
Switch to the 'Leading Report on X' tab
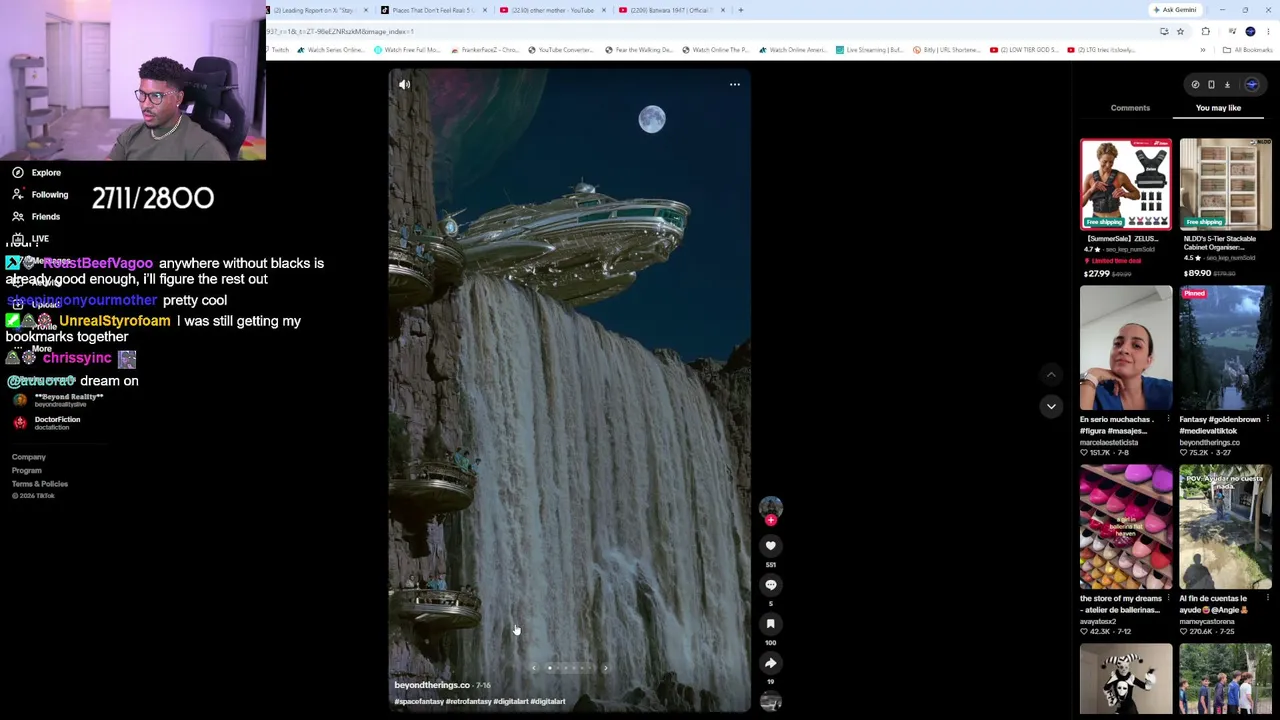pyautogui.click(x=319, y=10)
